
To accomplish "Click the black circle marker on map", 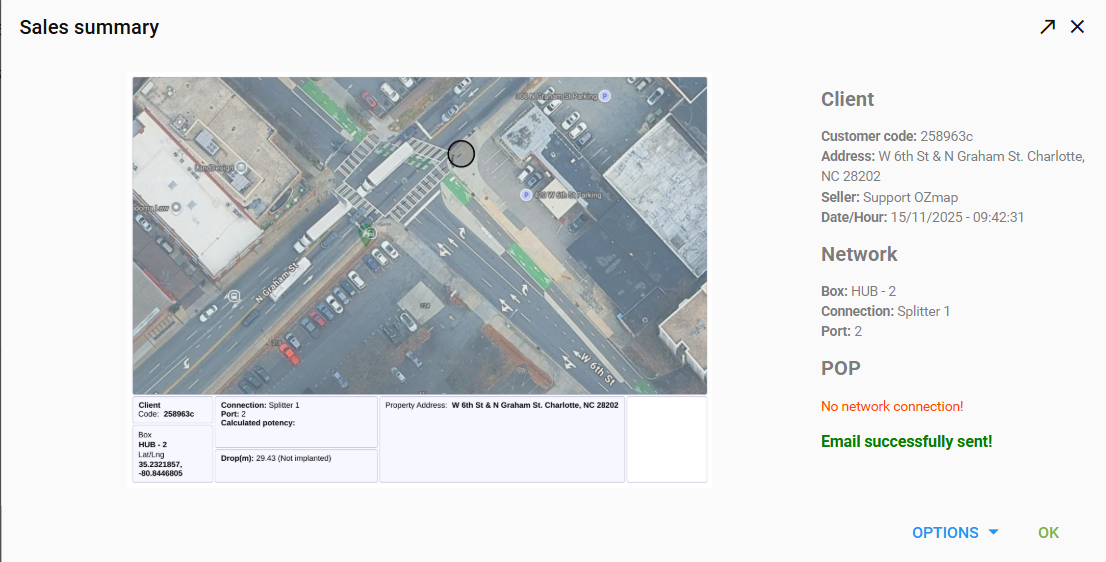I will (x=461, y=154).
